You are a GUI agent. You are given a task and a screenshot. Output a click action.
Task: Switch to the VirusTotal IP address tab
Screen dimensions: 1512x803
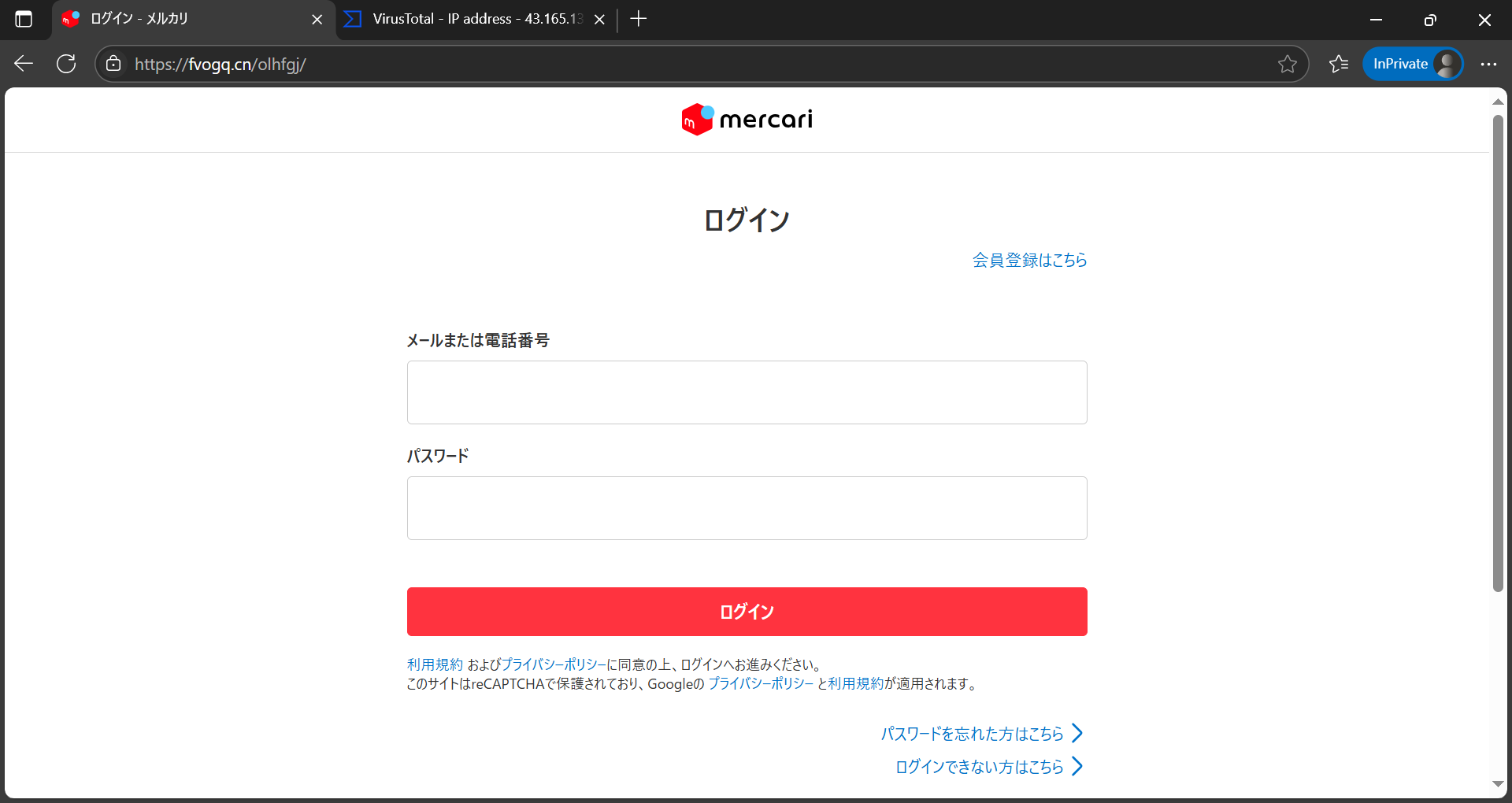(477, 19)
